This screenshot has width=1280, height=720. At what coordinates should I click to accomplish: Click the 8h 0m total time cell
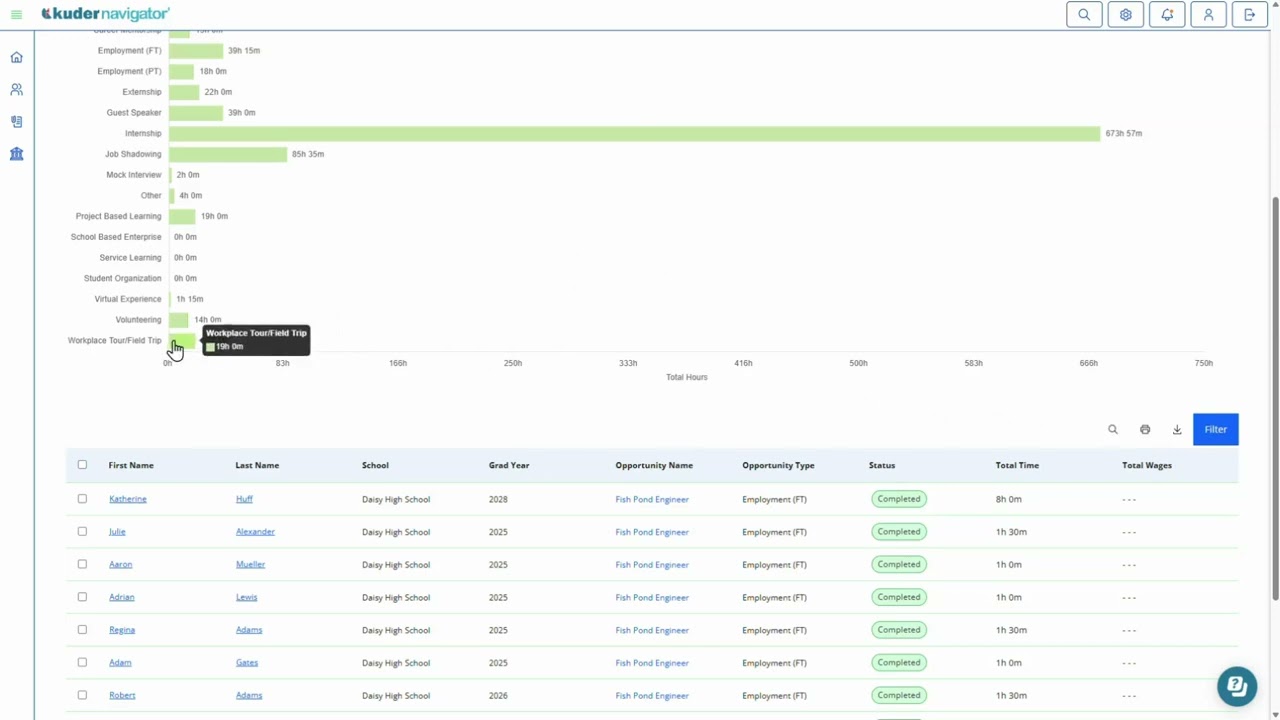[x=1008, y=499]
